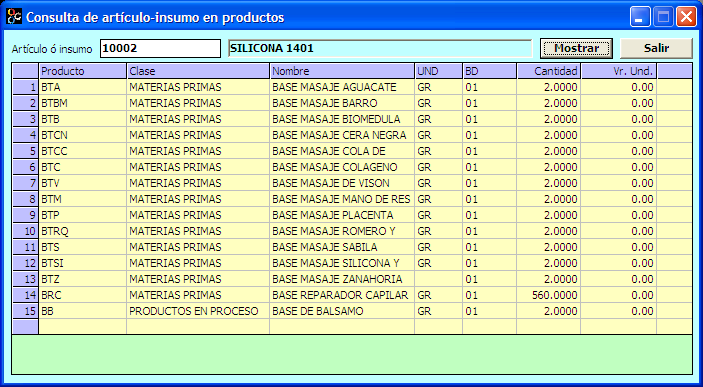Select the Cantidad column header
Screen dimensions: 703x387
549,71
